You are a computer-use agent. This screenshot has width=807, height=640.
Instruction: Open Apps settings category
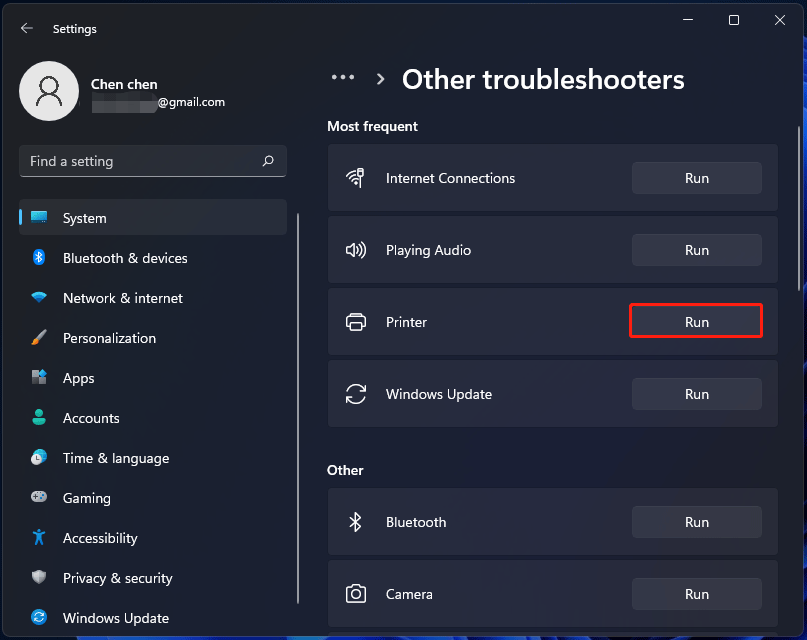click(153, 378)
